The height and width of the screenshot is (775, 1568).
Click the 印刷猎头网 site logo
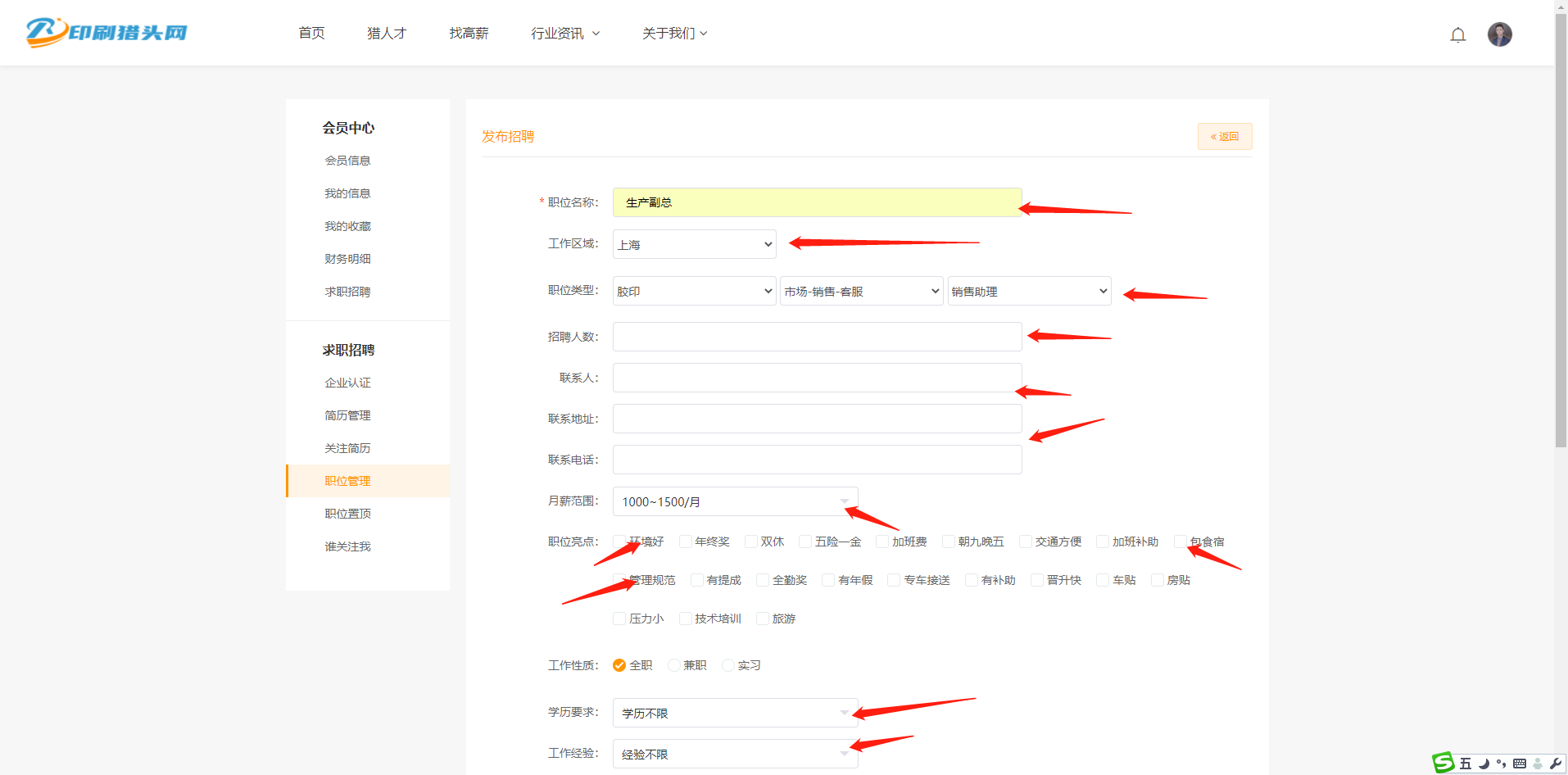click(x=105, y=33)
